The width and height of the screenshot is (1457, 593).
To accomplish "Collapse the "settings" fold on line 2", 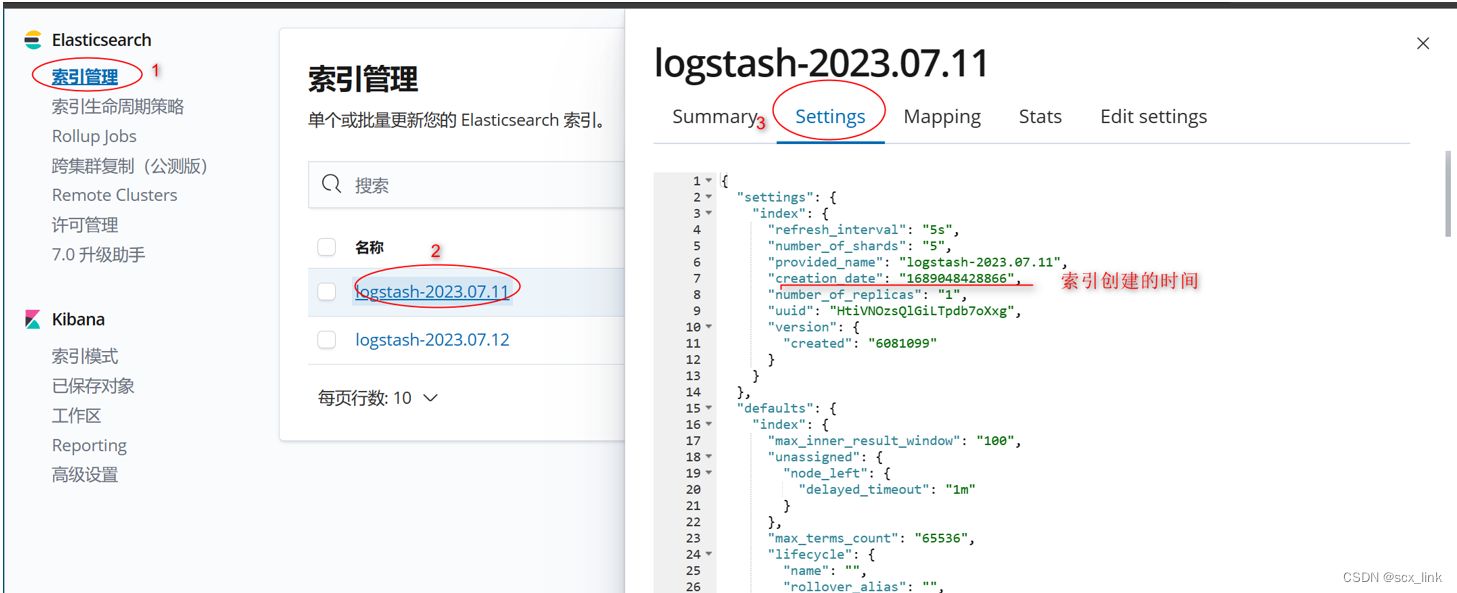I will (709, 197).
